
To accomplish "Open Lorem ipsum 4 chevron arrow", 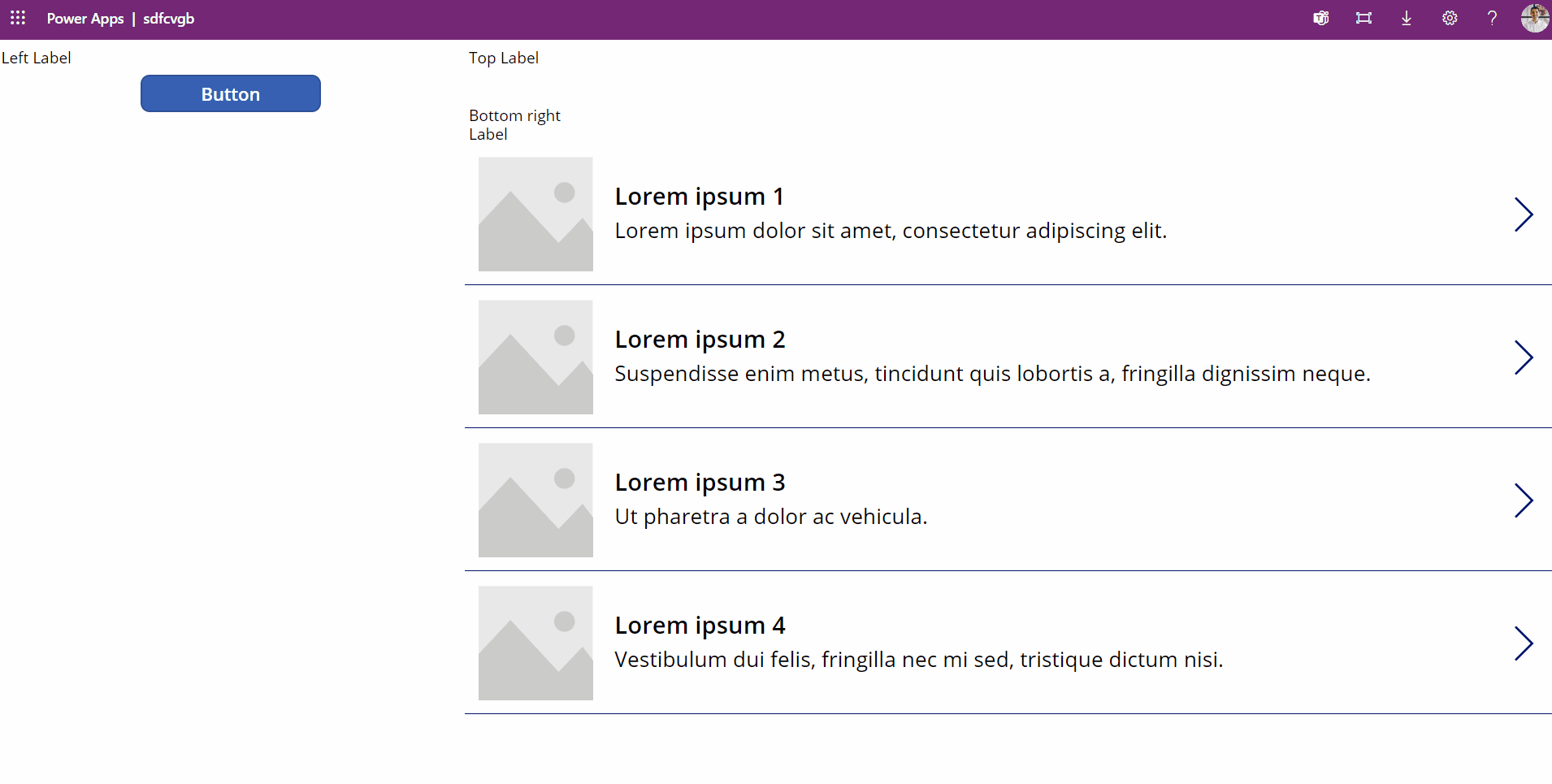I will tap(1524, 643).
